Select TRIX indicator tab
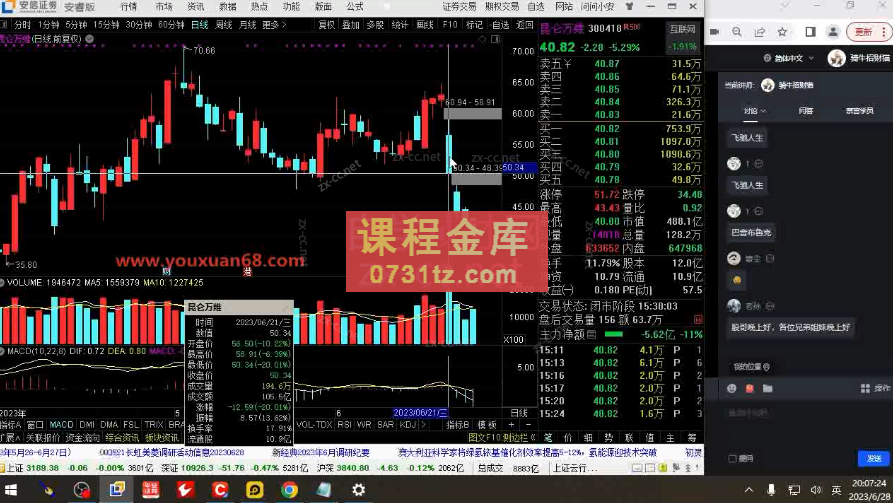Viewport: 893px width, 503px height. (x=154, y=425)
